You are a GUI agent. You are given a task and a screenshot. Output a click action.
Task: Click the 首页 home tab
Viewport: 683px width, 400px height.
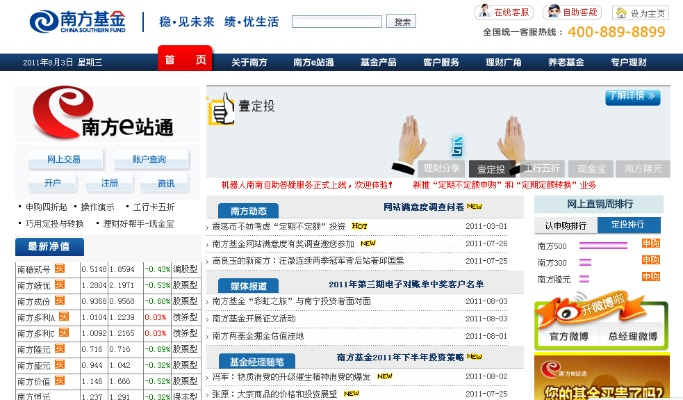pos(184,60)
